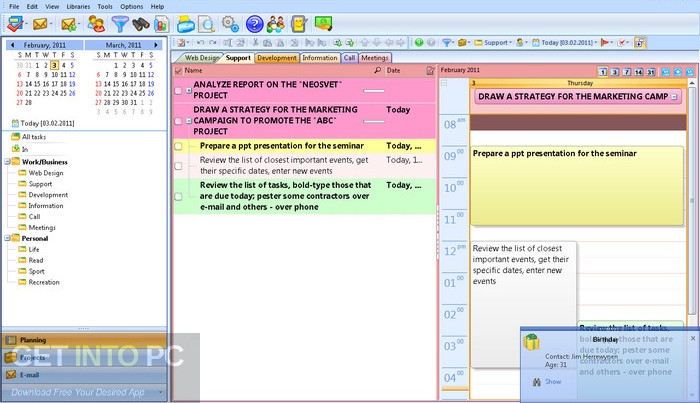Toggle the check-all box in Name header
The image size is (700, 403).
coord(178,71)
